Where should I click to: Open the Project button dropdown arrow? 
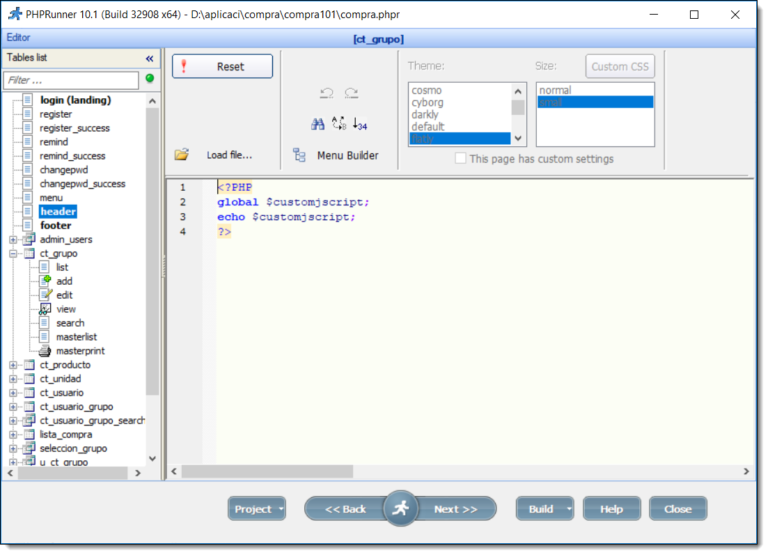(281, 509)
